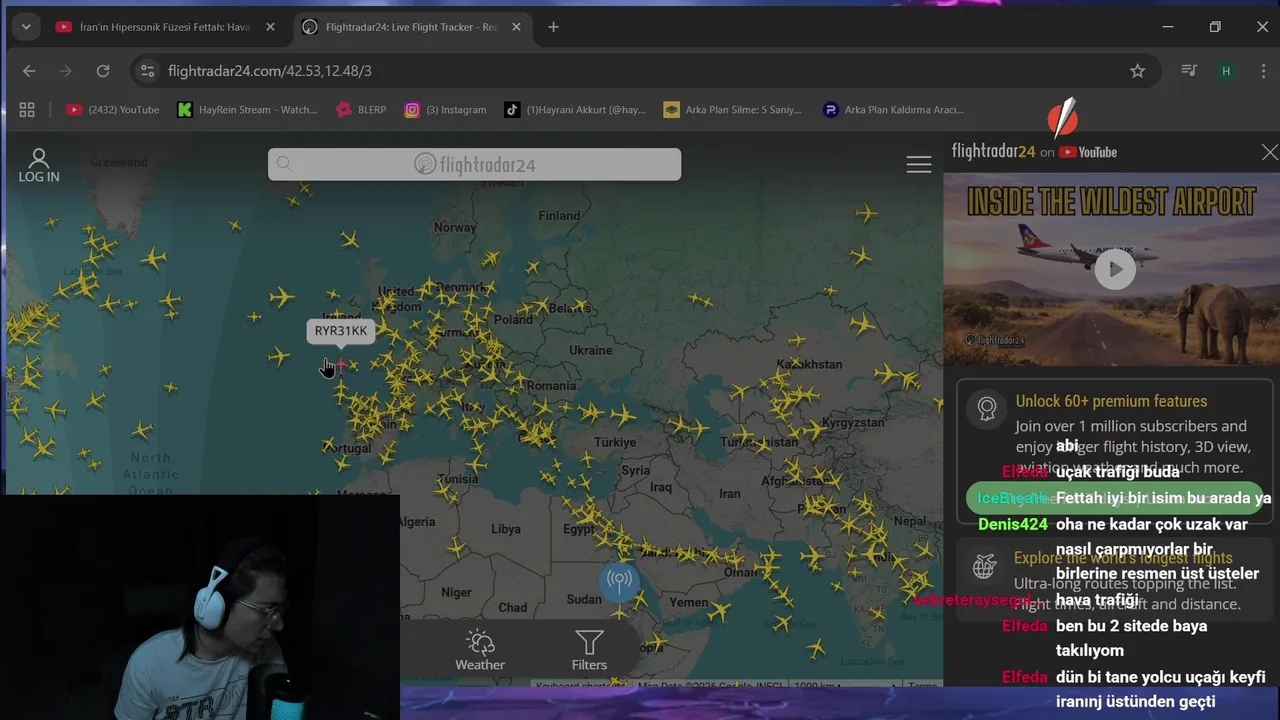The image size is (1280, 720).
Task: Click the premium award badge icon
Action: click(x=987, y=408)
